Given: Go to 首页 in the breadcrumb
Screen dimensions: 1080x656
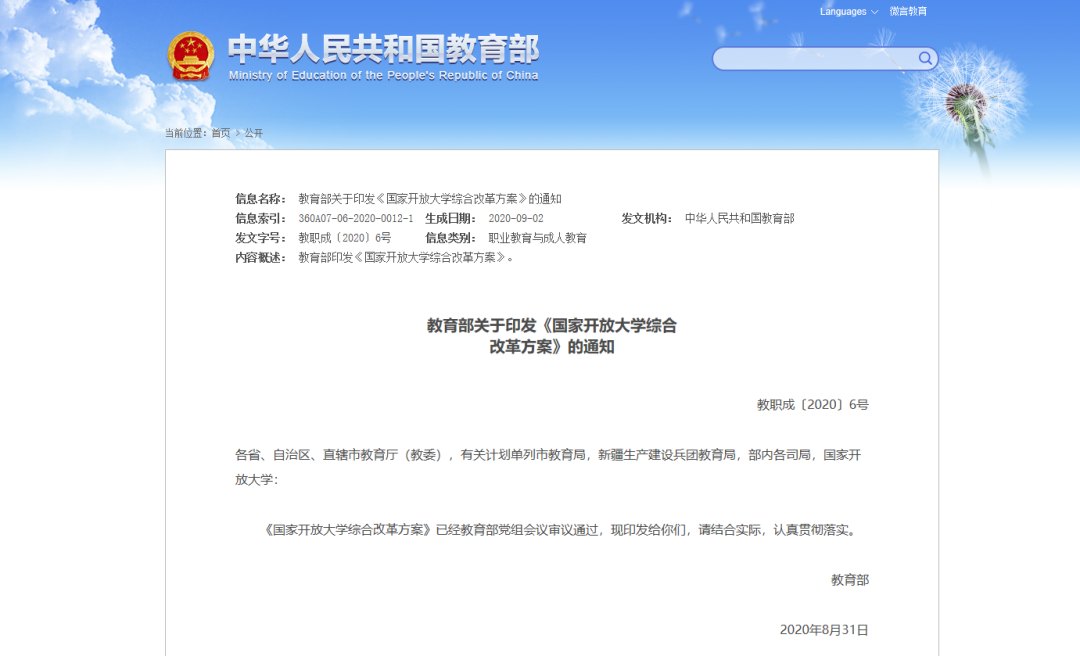Looking at the screenshot, I should pyautogui.click(x=220, y=133).
